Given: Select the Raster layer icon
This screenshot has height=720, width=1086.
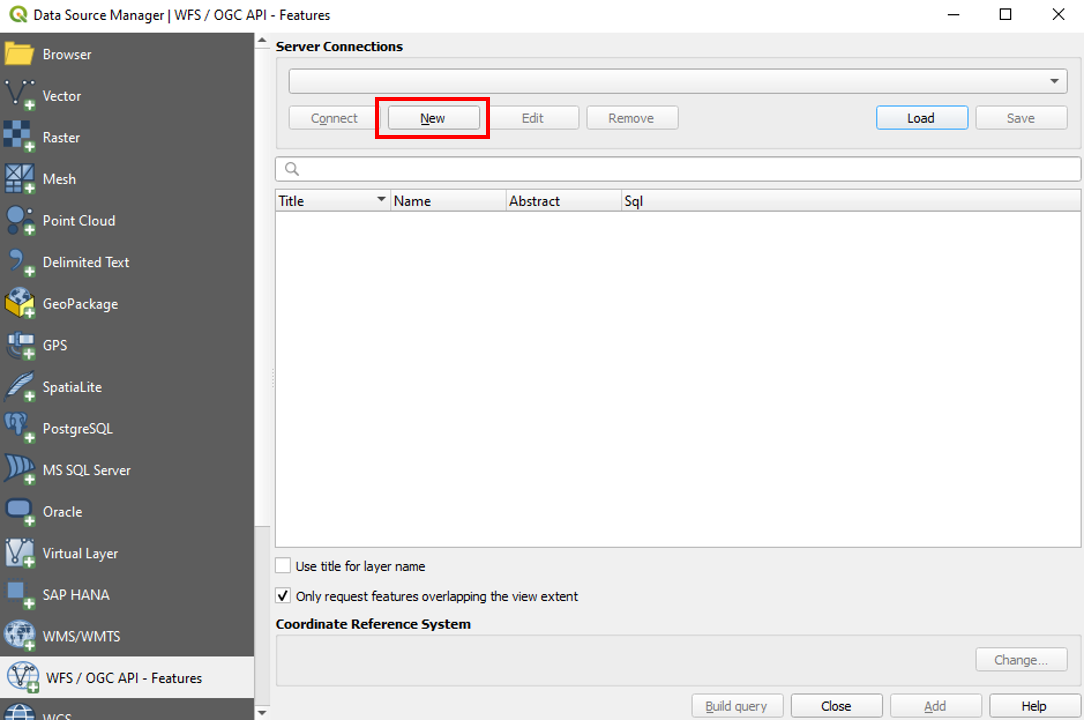Looking at the screenshot, I should (x=19, y=137).
